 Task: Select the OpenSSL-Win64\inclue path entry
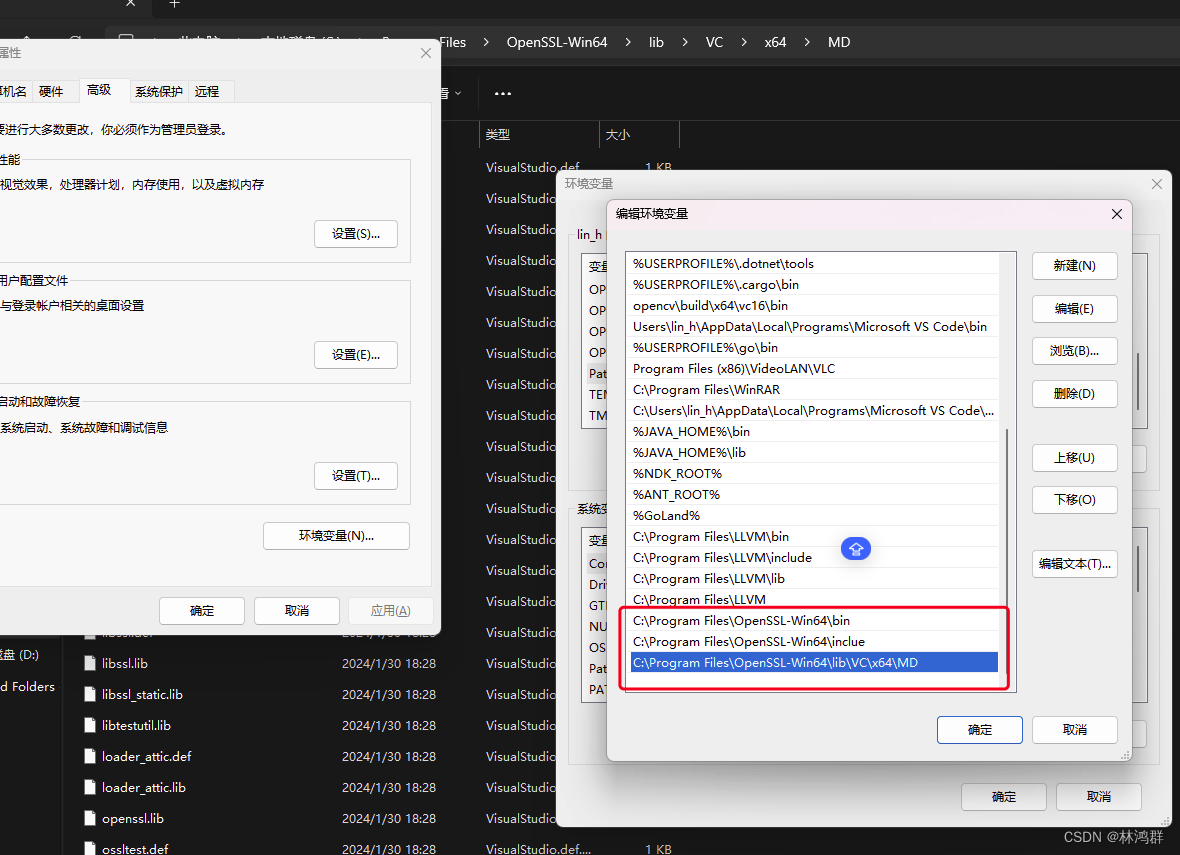coord(814,642)
